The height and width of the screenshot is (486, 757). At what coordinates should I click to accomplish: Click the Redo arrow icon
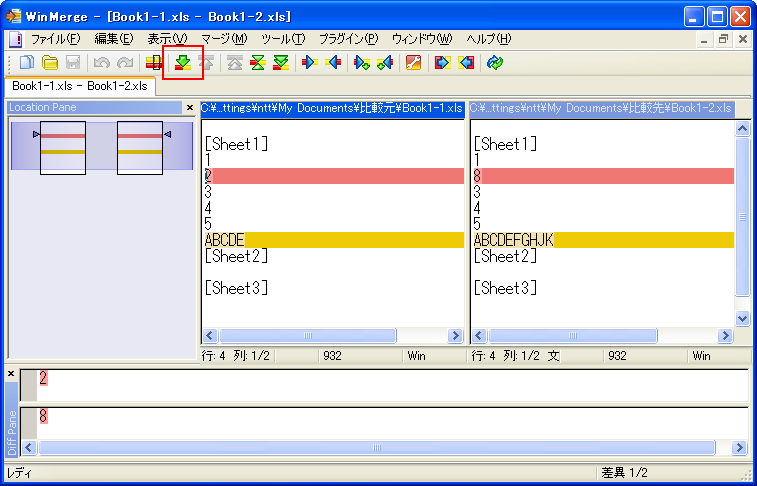click(125, 63)
